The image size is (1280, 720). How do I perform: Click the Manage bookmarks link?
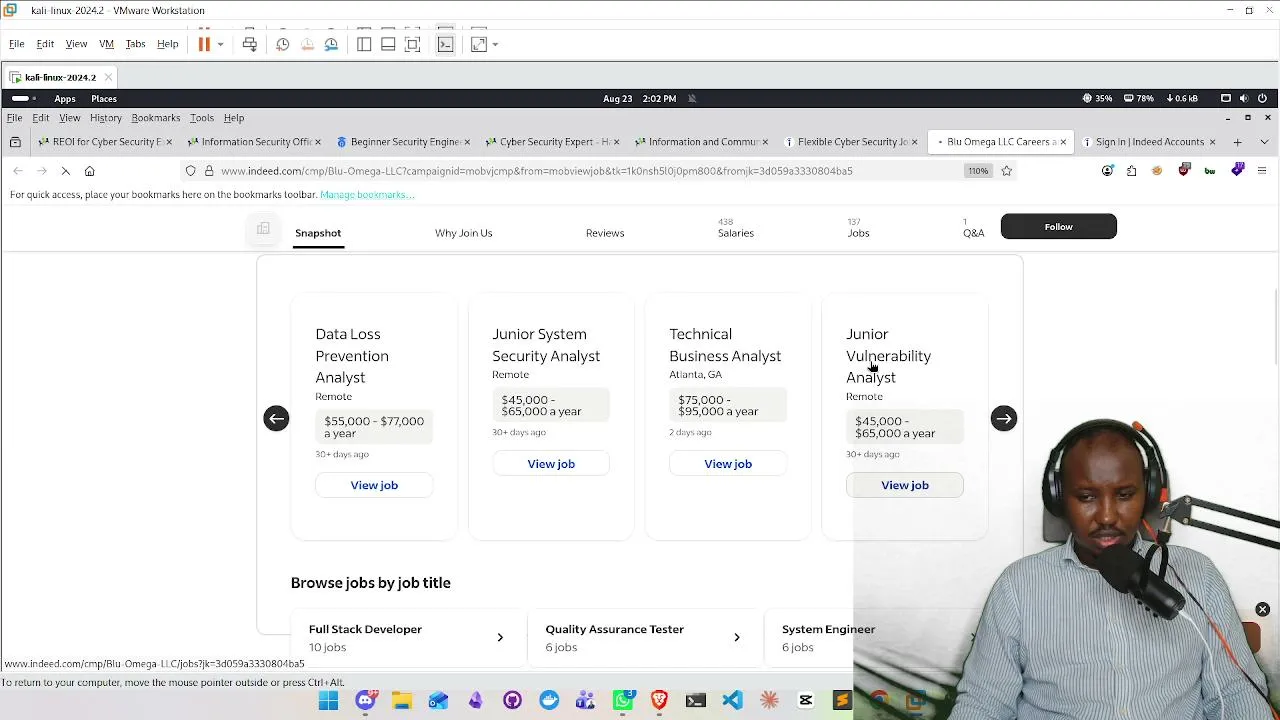coord(367,195)
